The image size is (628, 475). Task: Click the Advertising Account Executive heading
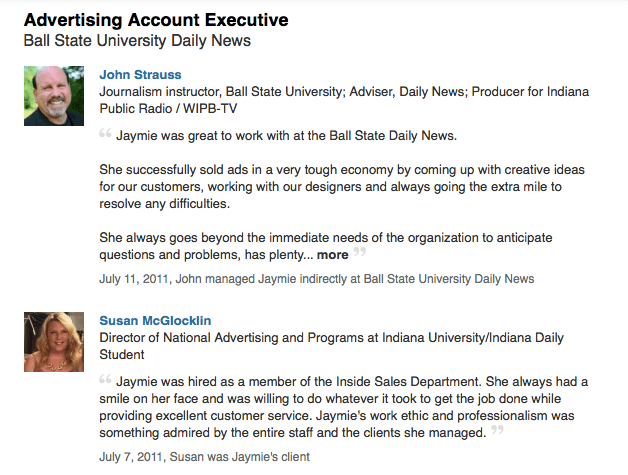156,20
